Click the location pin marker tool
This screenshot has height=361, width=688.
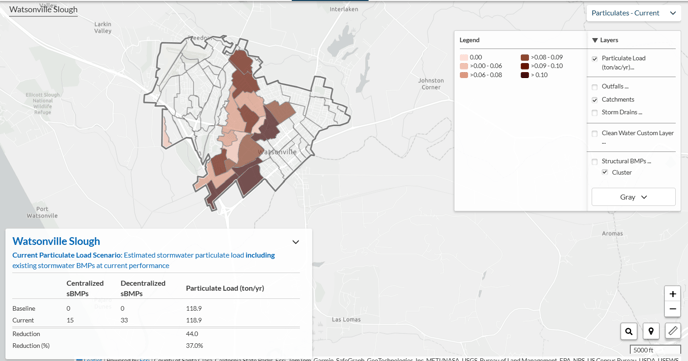(651, 331)
